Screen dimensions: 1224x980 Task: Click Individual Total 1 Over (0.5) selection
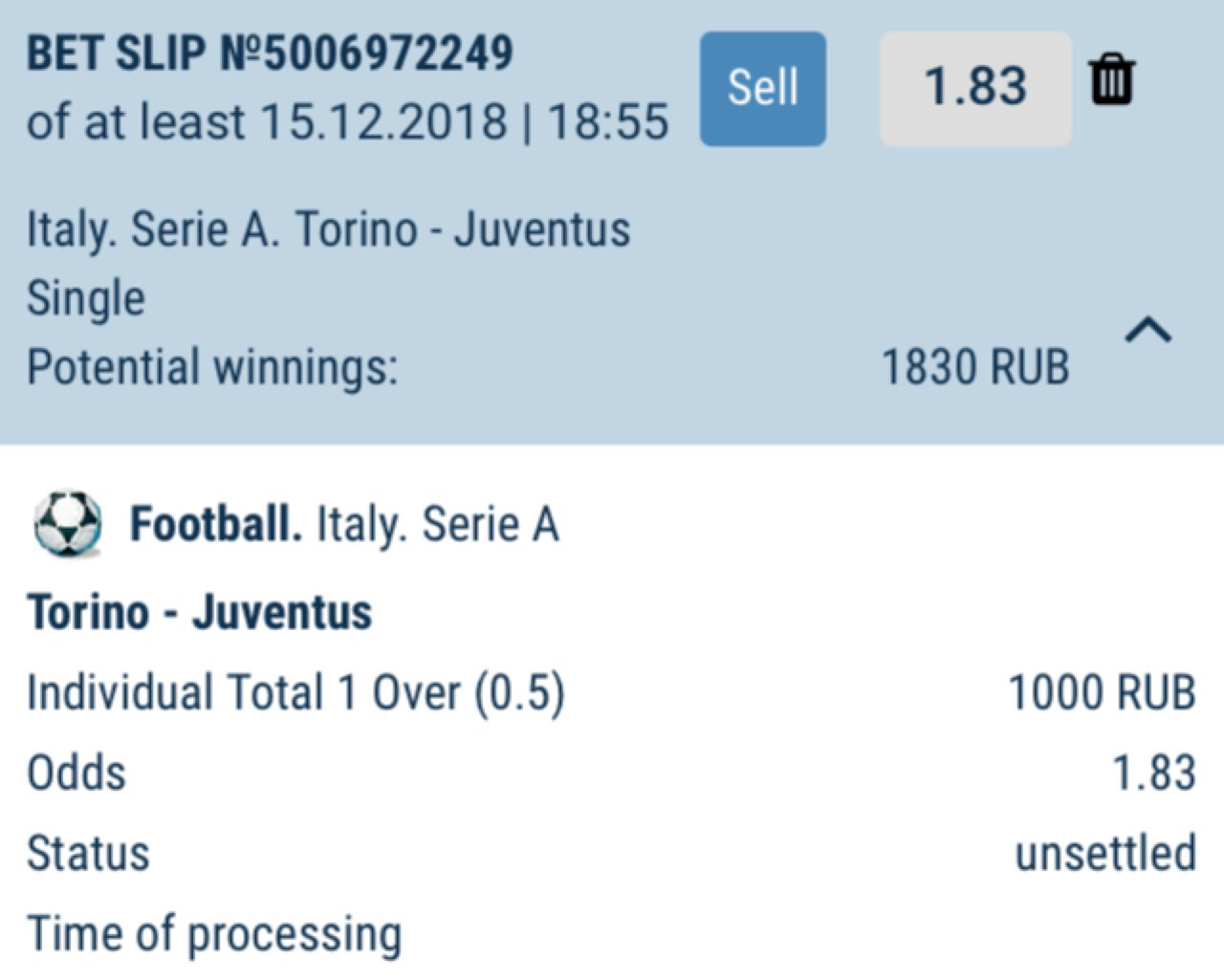[x=295, y=692]
